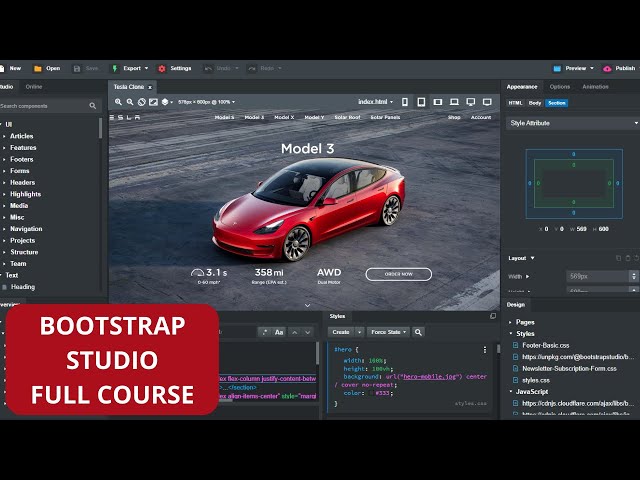Open the Options tab
Screen dimensions: 640x480
[x=560, y=87]
